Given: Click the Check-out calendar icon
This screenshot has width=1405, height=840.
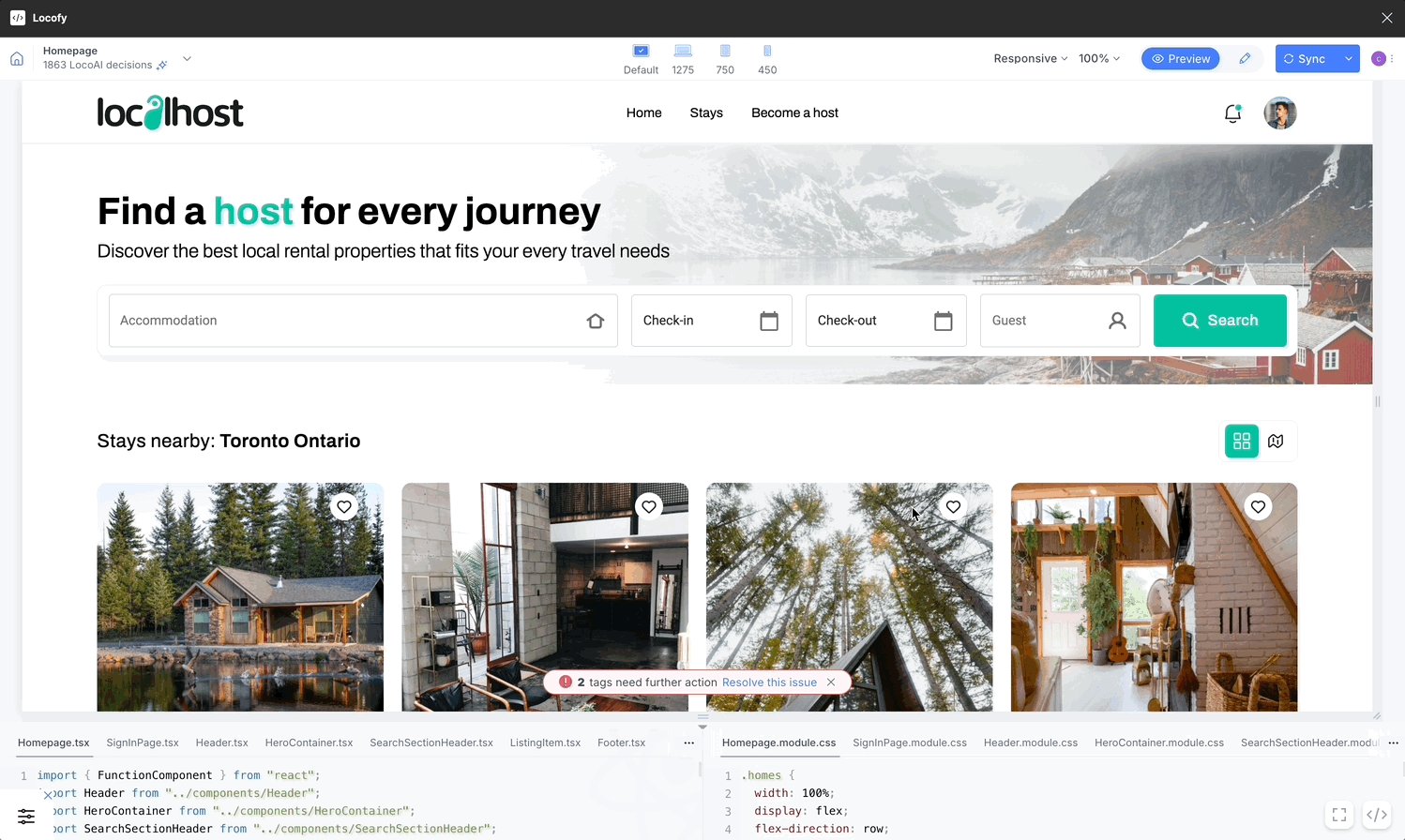Looking at the screenshot, I should point(944,321).
